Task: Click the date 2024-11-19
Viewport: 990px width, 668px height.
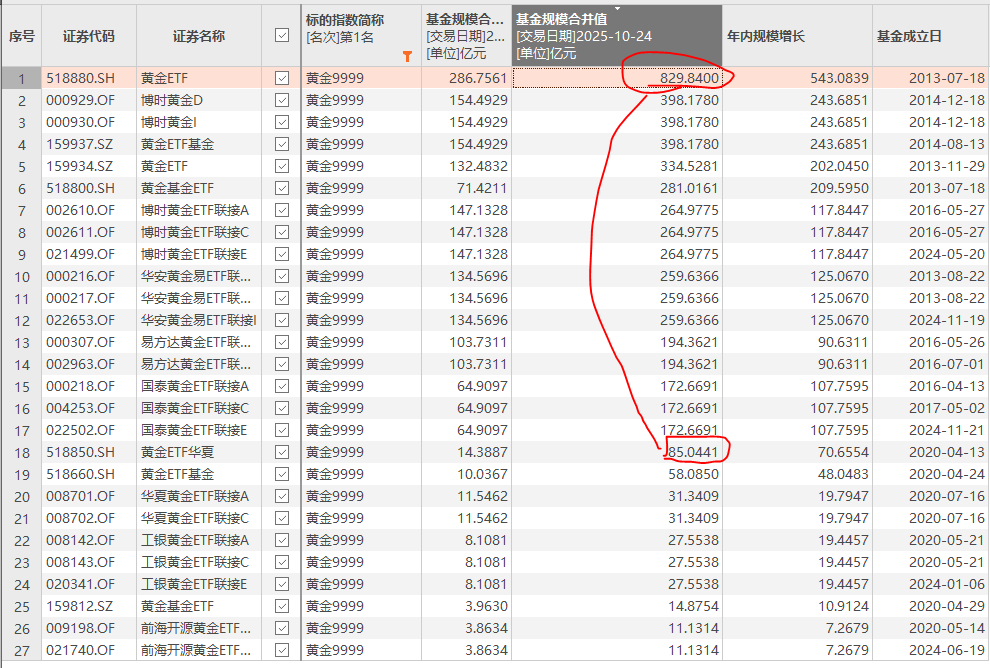Action: (946, 320)
